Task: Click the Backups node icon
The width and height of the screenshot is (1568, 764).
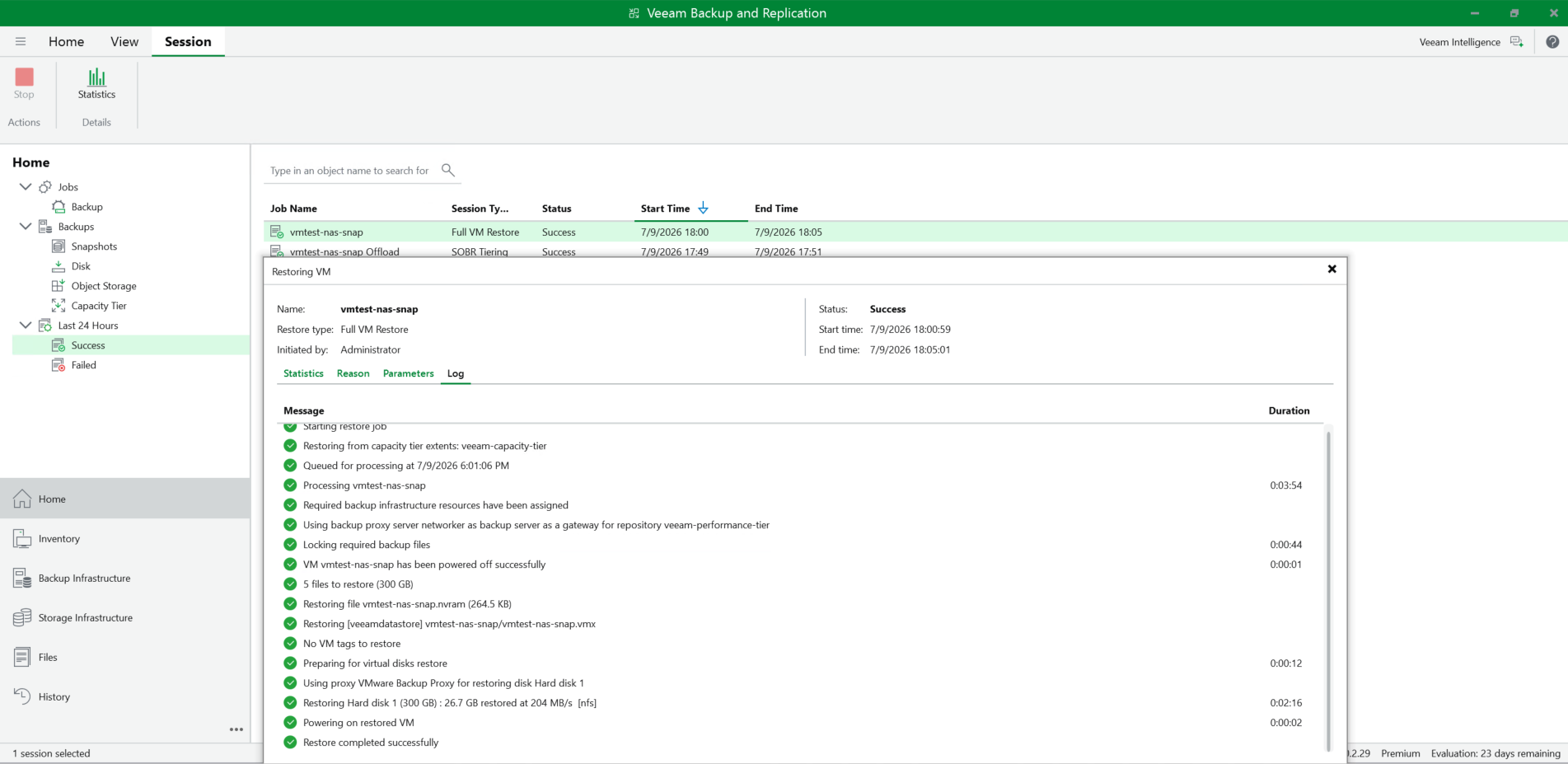Action: (x=45, y=227)
